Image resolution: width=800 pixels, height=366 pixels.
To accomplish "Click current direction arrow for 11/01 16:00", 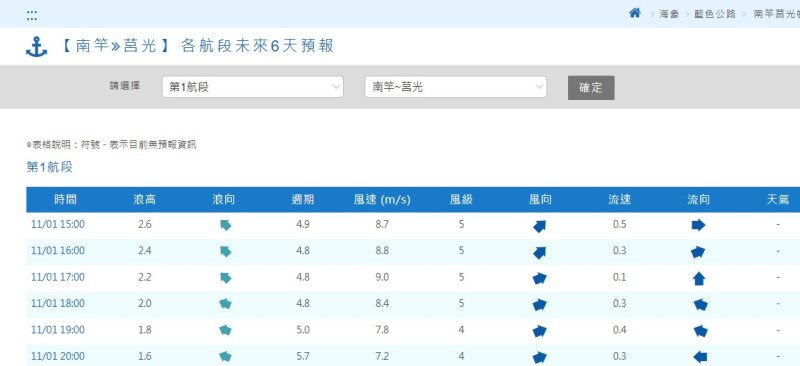I will 698,252.
